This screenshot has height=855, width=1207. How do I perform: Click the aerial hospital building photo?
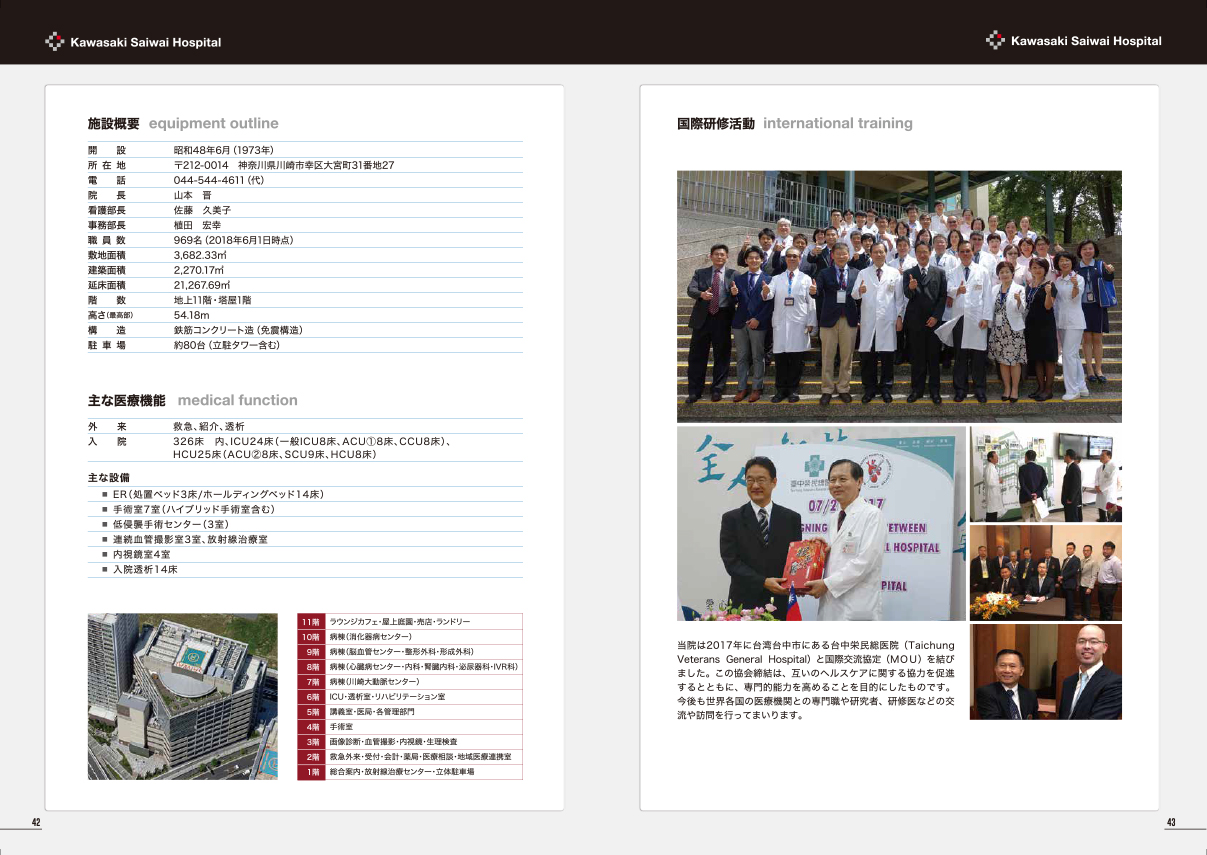point(182,696)
